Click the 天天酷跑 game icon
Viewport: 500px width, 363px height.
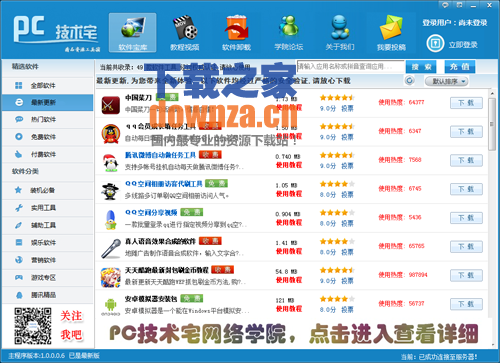[x=111, y=277]
